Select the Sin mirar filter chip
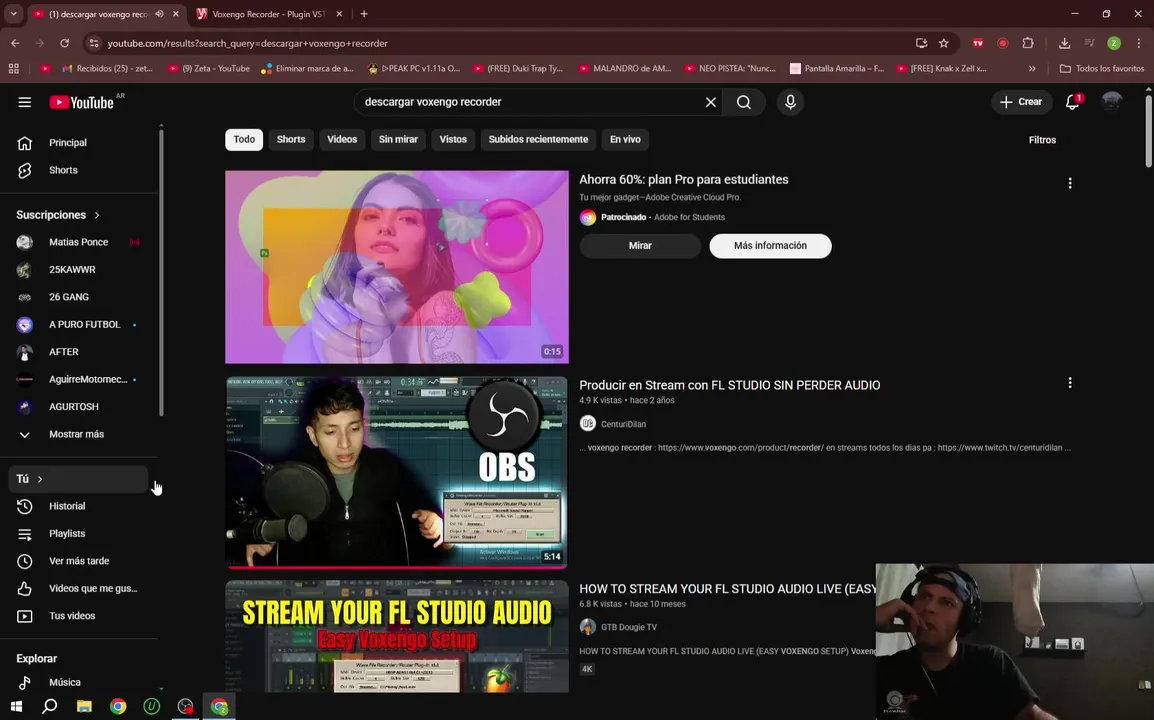The image size is (1154, 720). [398, 139]
